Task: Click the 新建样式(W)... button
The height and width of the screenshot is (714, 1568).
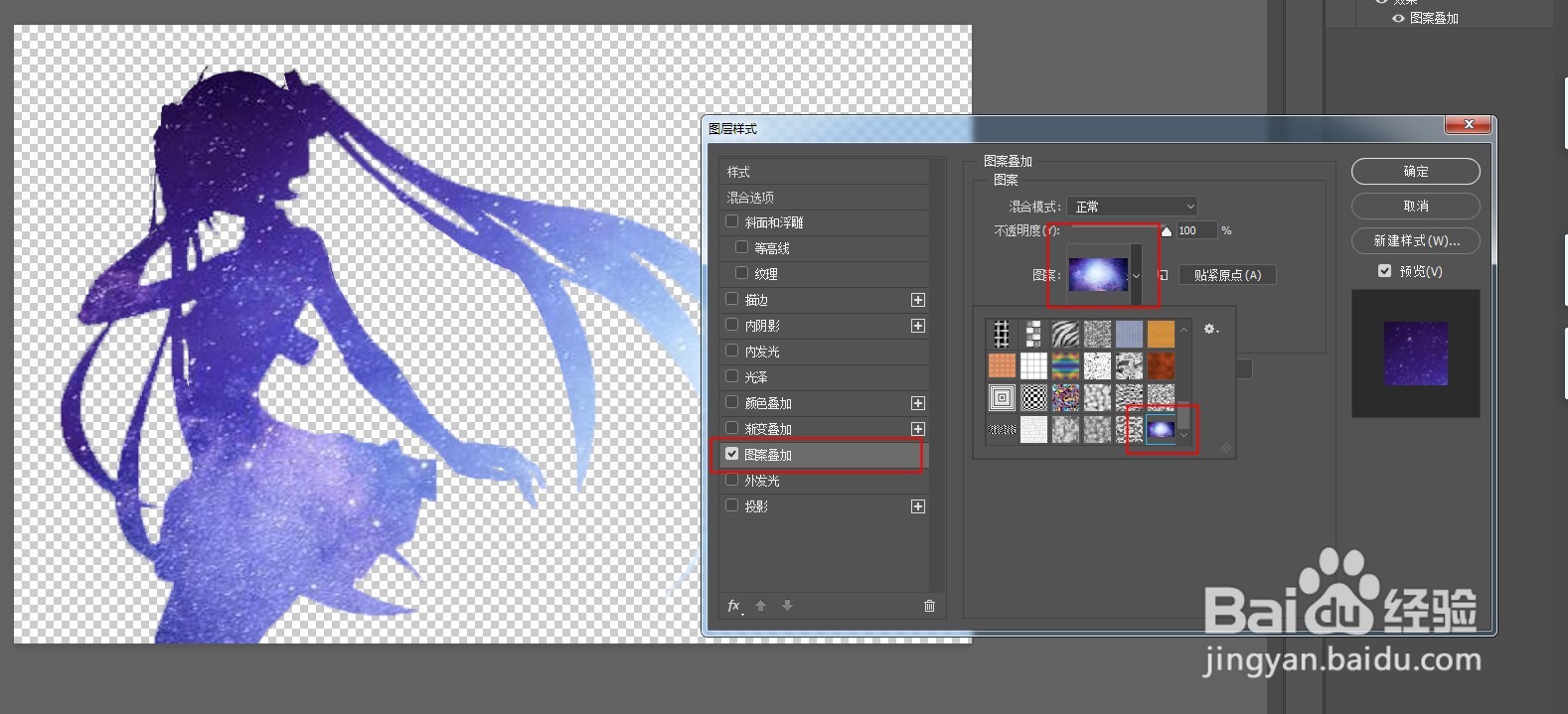Action: pyautogui.click(x=1416, y=240)
